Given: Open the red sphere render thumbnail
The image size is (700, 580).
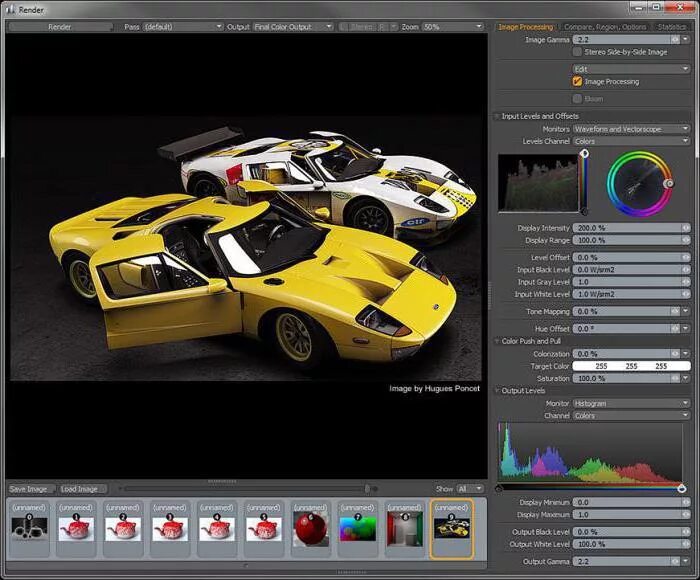Looking at the screenshot, I should 310,527.
